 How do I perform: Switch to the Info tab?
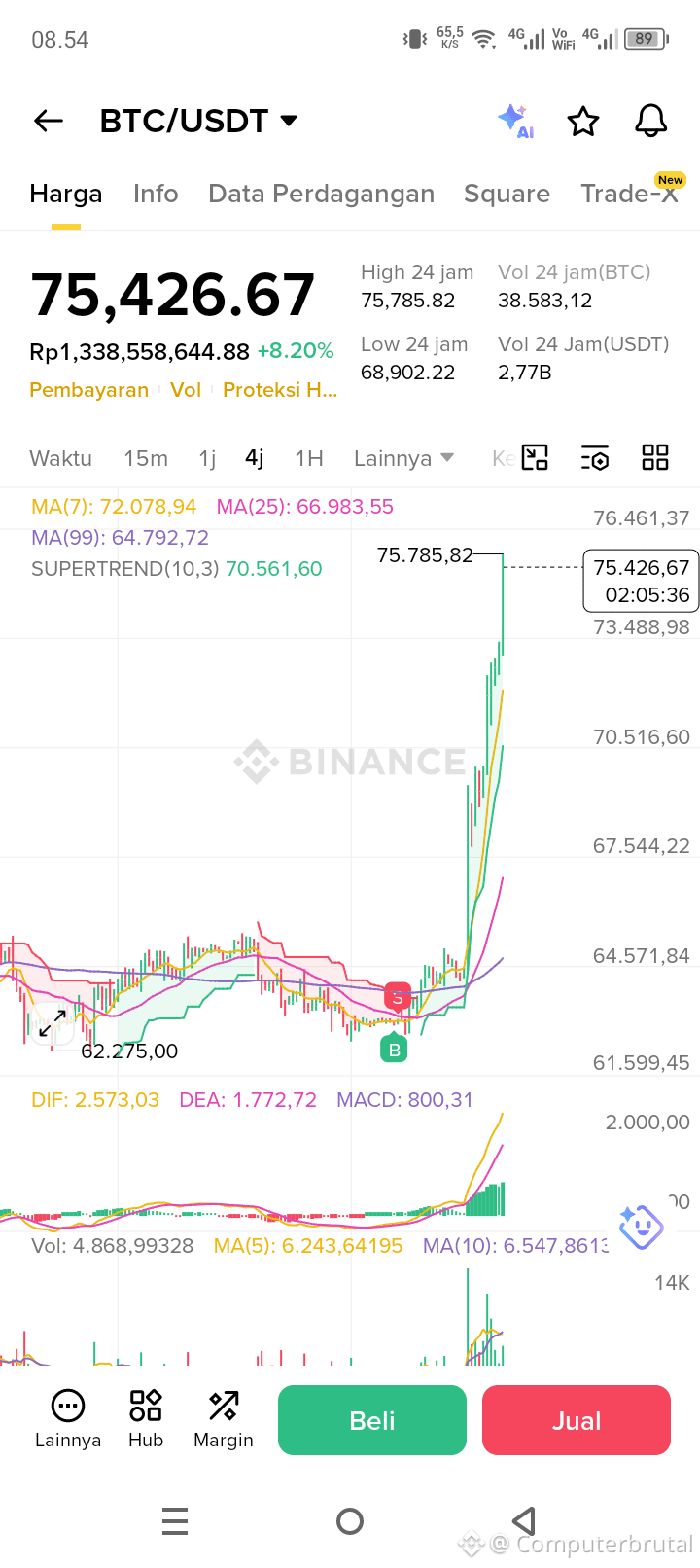pyautogui.click(x=156, y=194)
